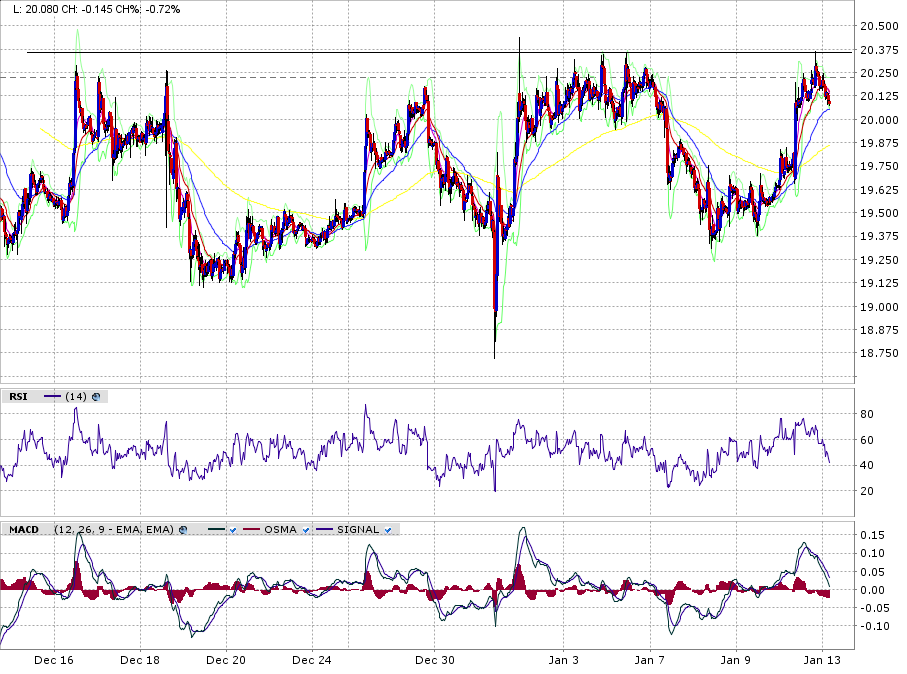Viewport: 907px width, 674px height.
Task: Click the RSI line color swatch
Action: (53, 397)
